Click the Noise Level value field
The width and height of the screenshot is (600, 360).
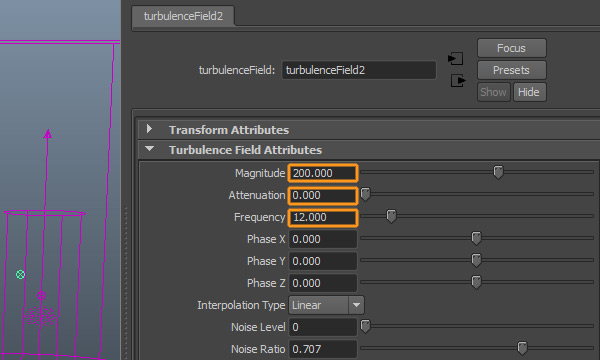click(x=323, y=327)
